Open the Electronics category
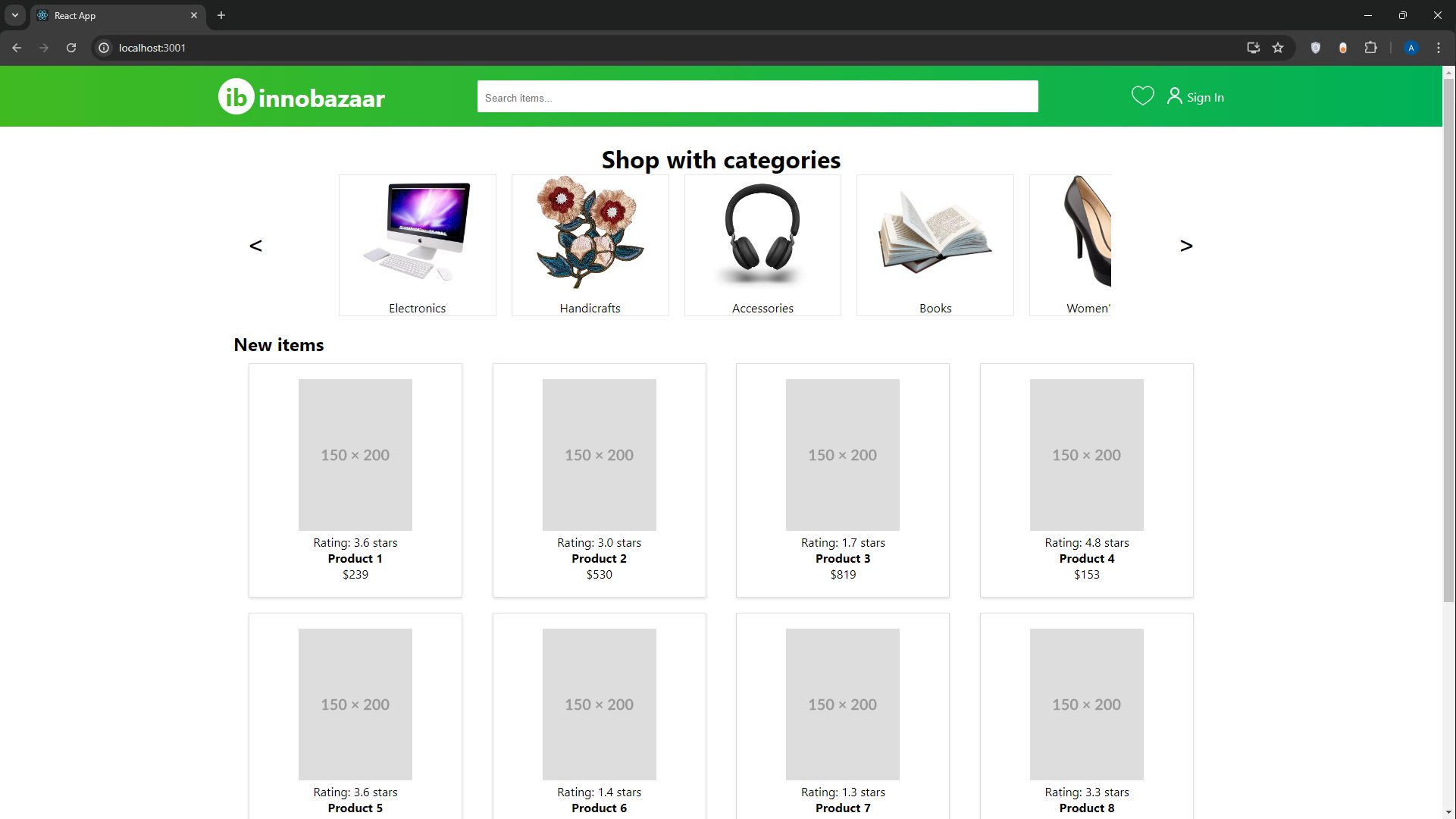 coord(417,245)
